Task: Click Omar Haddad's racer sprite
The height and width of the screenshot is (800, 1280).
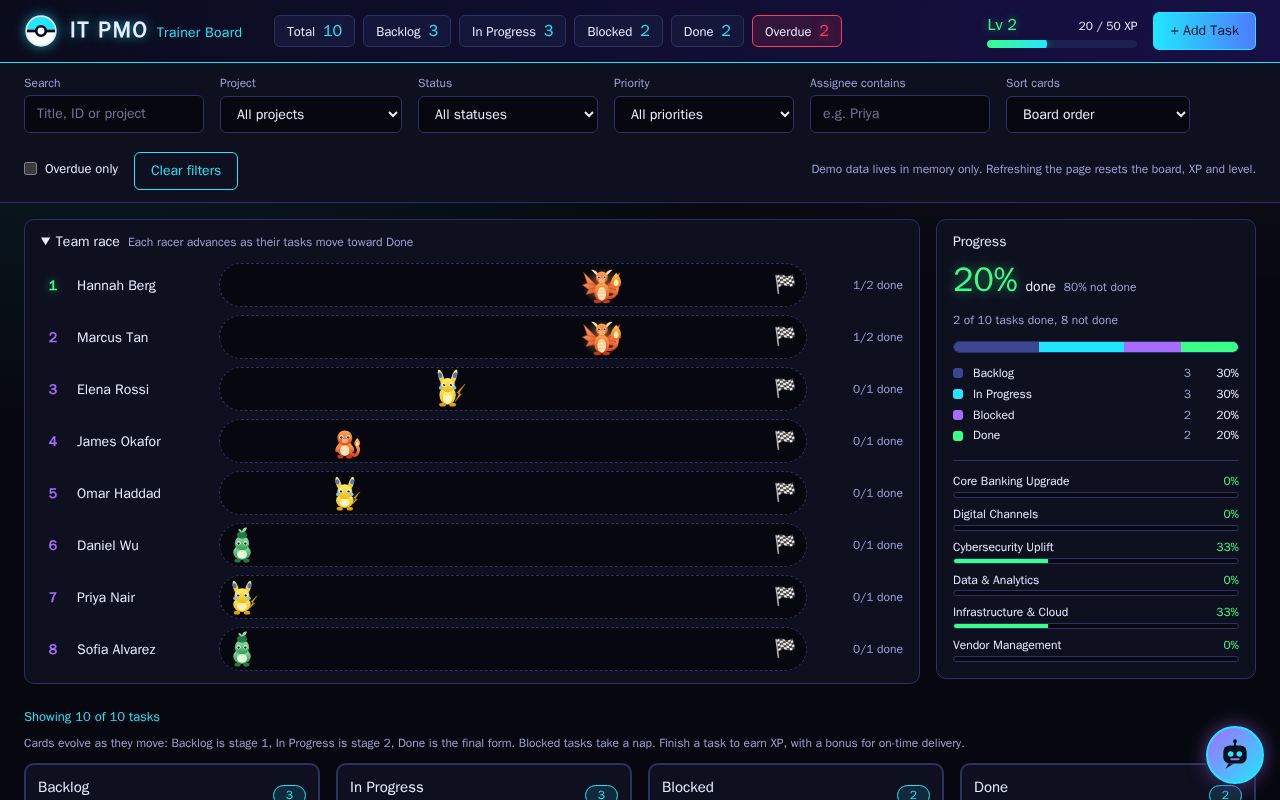Action: (346, 493)
